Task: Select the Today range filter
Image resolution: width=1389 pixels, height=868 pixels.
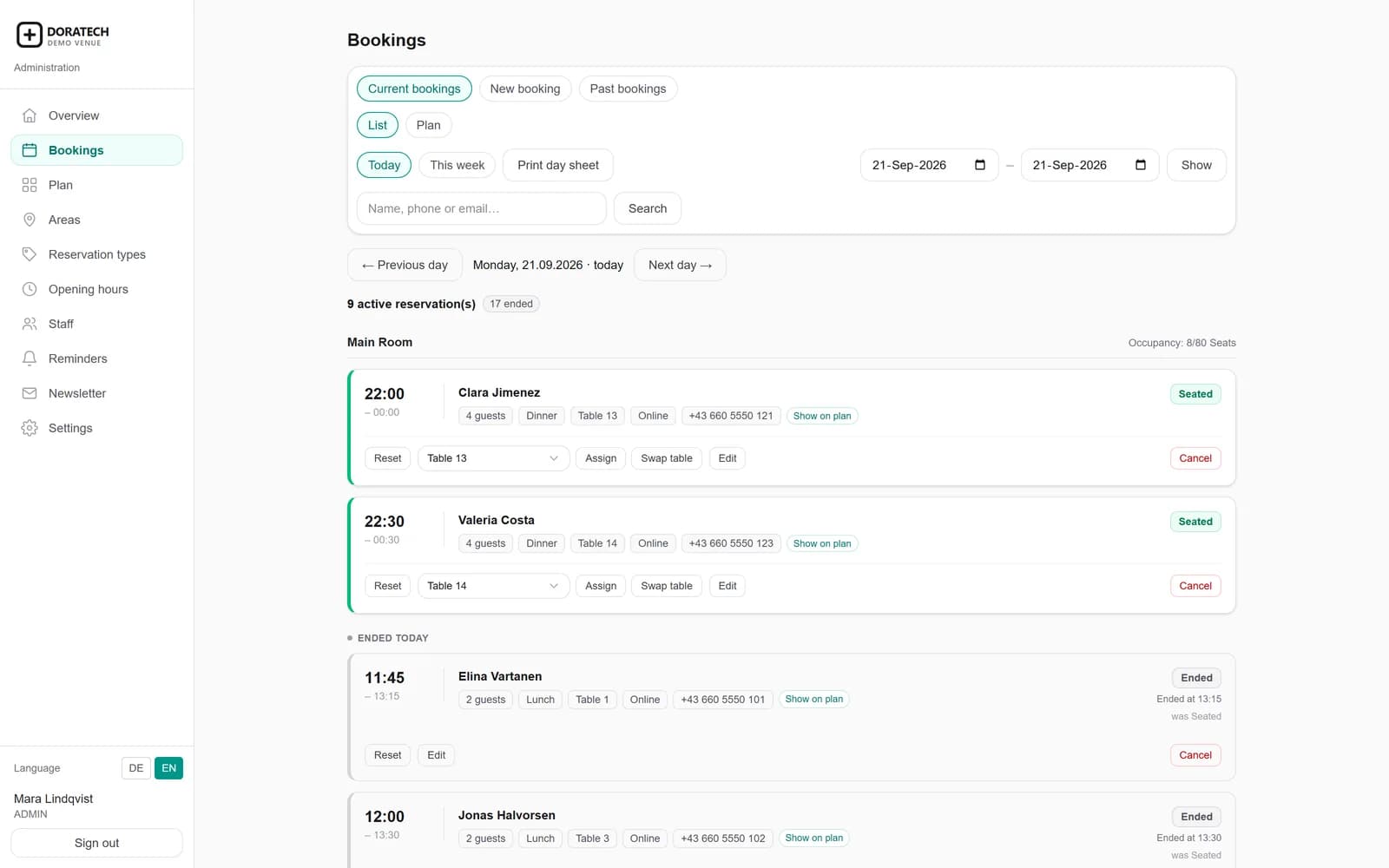Action: [x=385, y=165]
